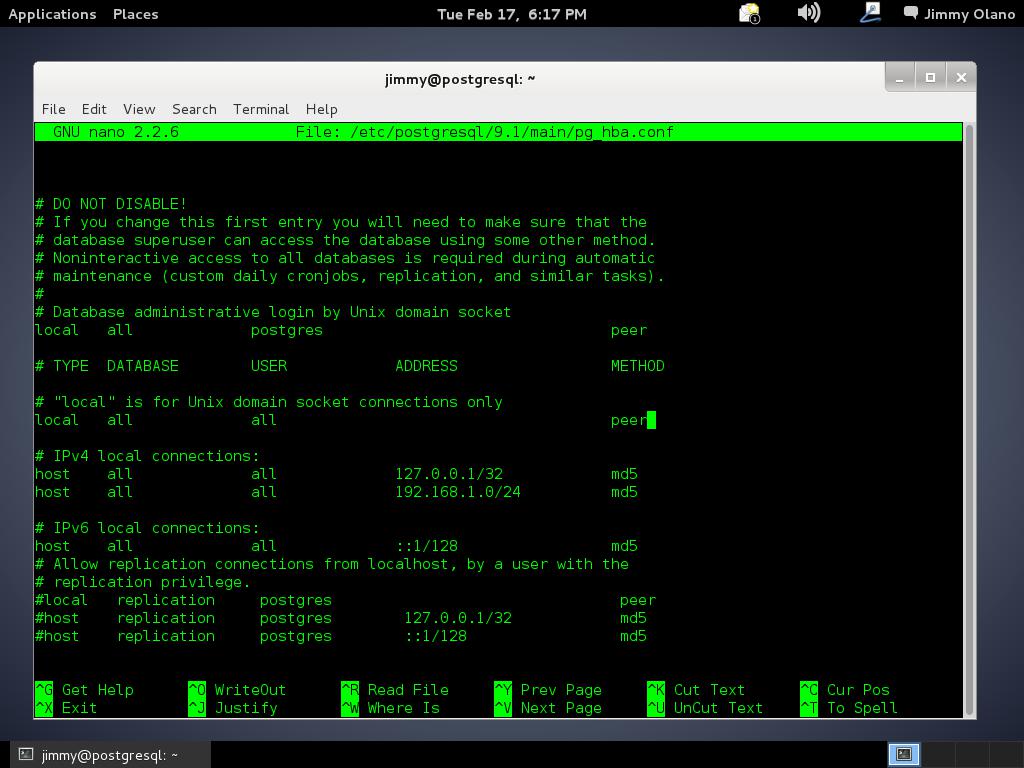Open the File menu
Screen dimensions: 1024x768
53,109
